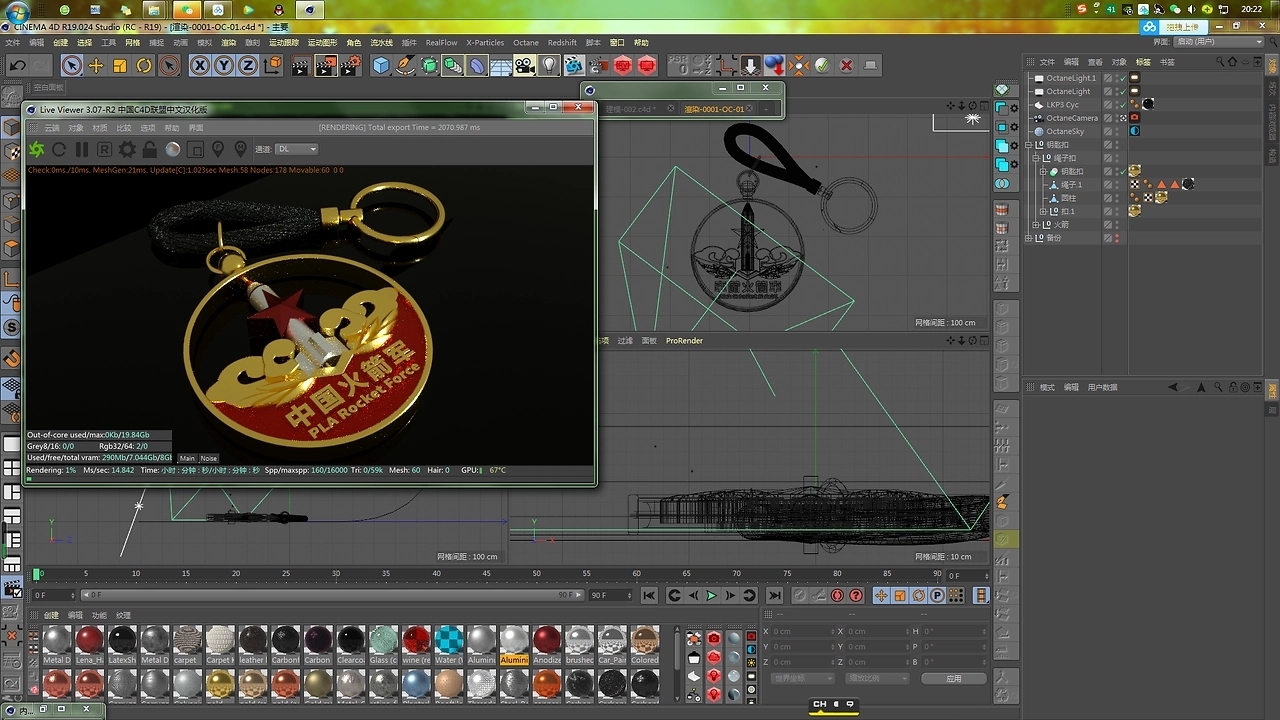The width and height of the screenshot is (1280, 720).
Task: Restart render in Live Viewer
Action: [x=59, y=149]
